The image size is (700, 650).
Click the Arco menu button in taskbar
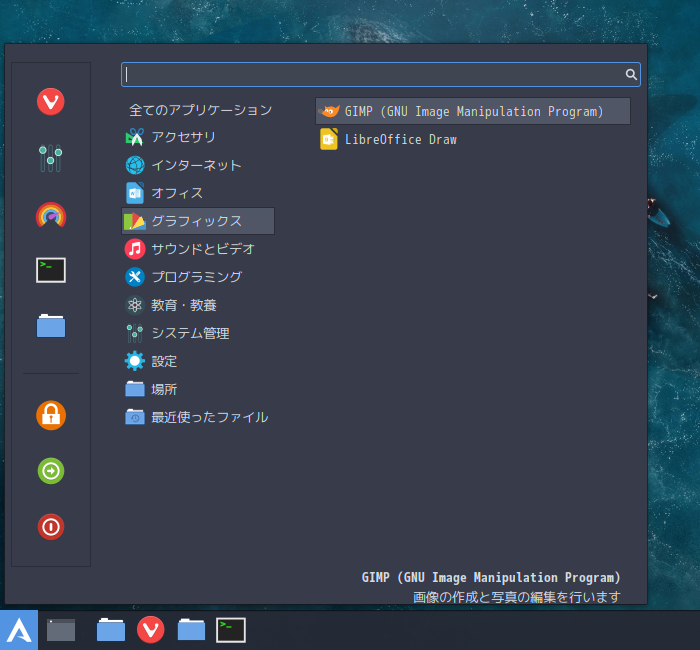click(x=19, y=630)
